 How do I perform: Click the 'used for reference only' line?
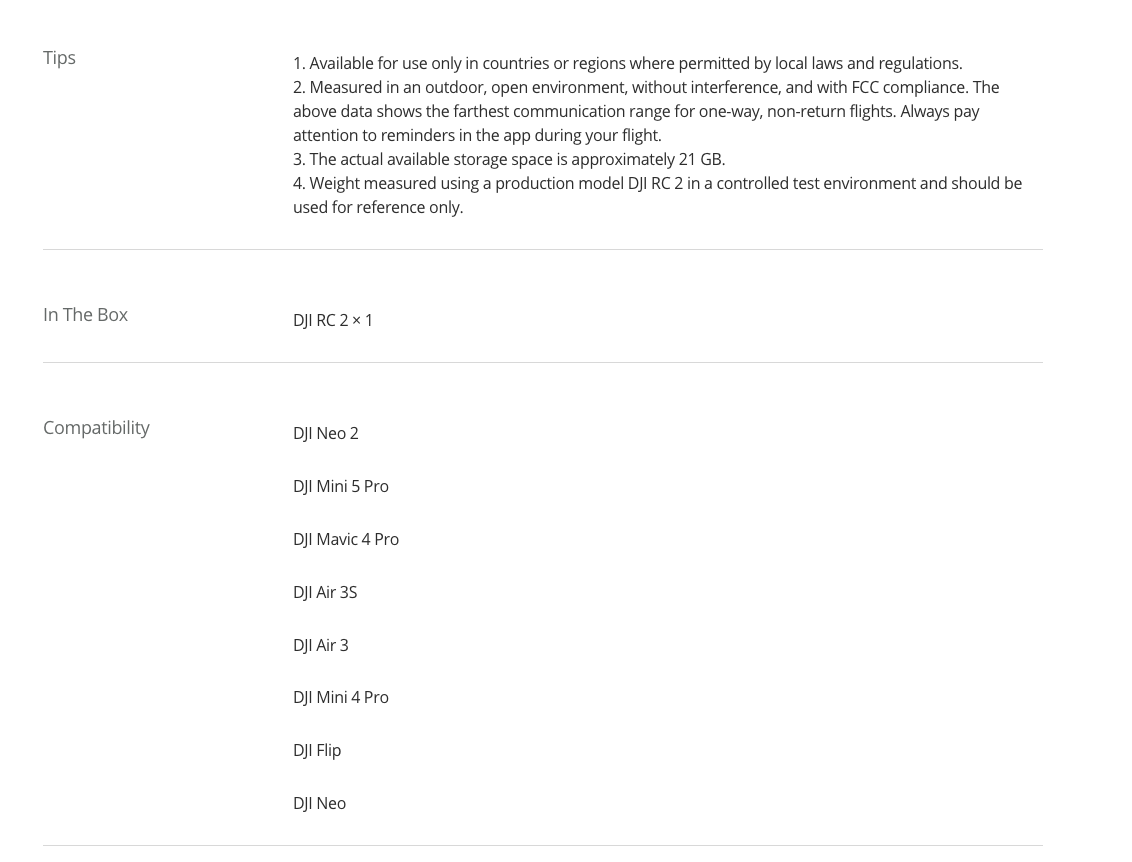click(x=378, y=207)
